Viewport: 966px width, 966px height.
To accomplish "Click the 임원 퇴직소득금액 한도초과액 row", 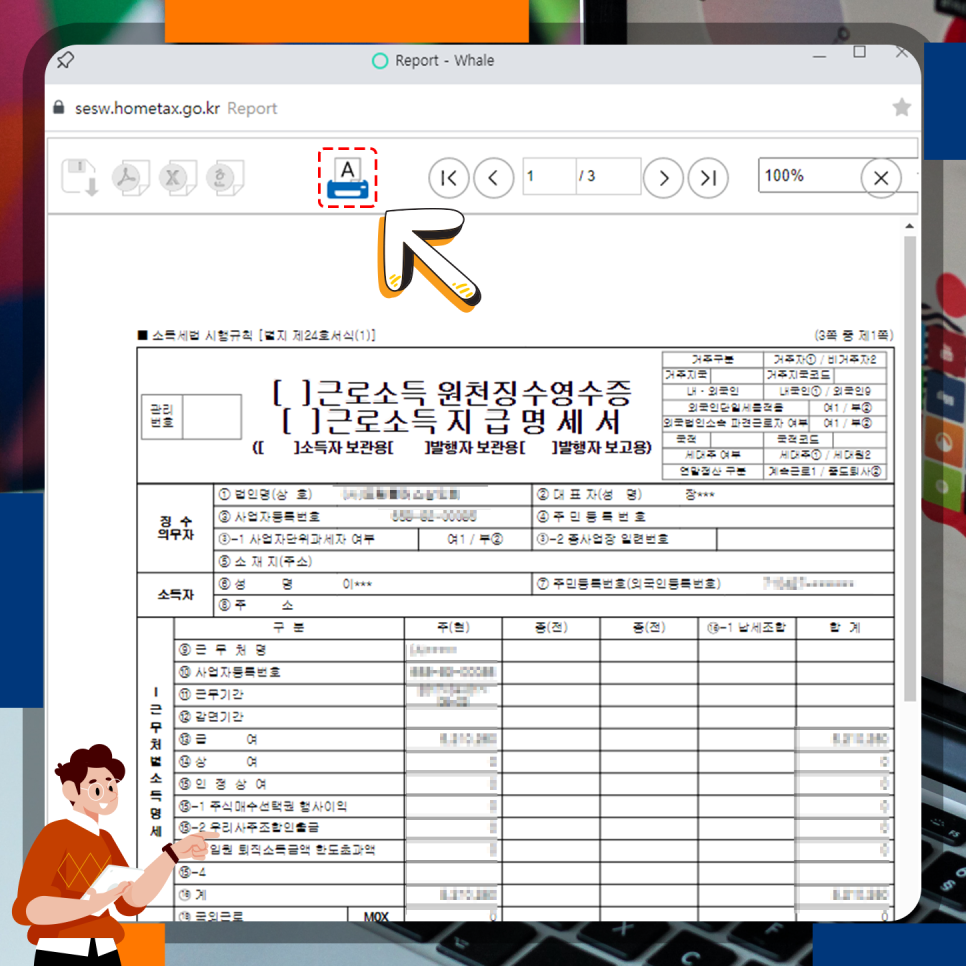I will 291,850.
